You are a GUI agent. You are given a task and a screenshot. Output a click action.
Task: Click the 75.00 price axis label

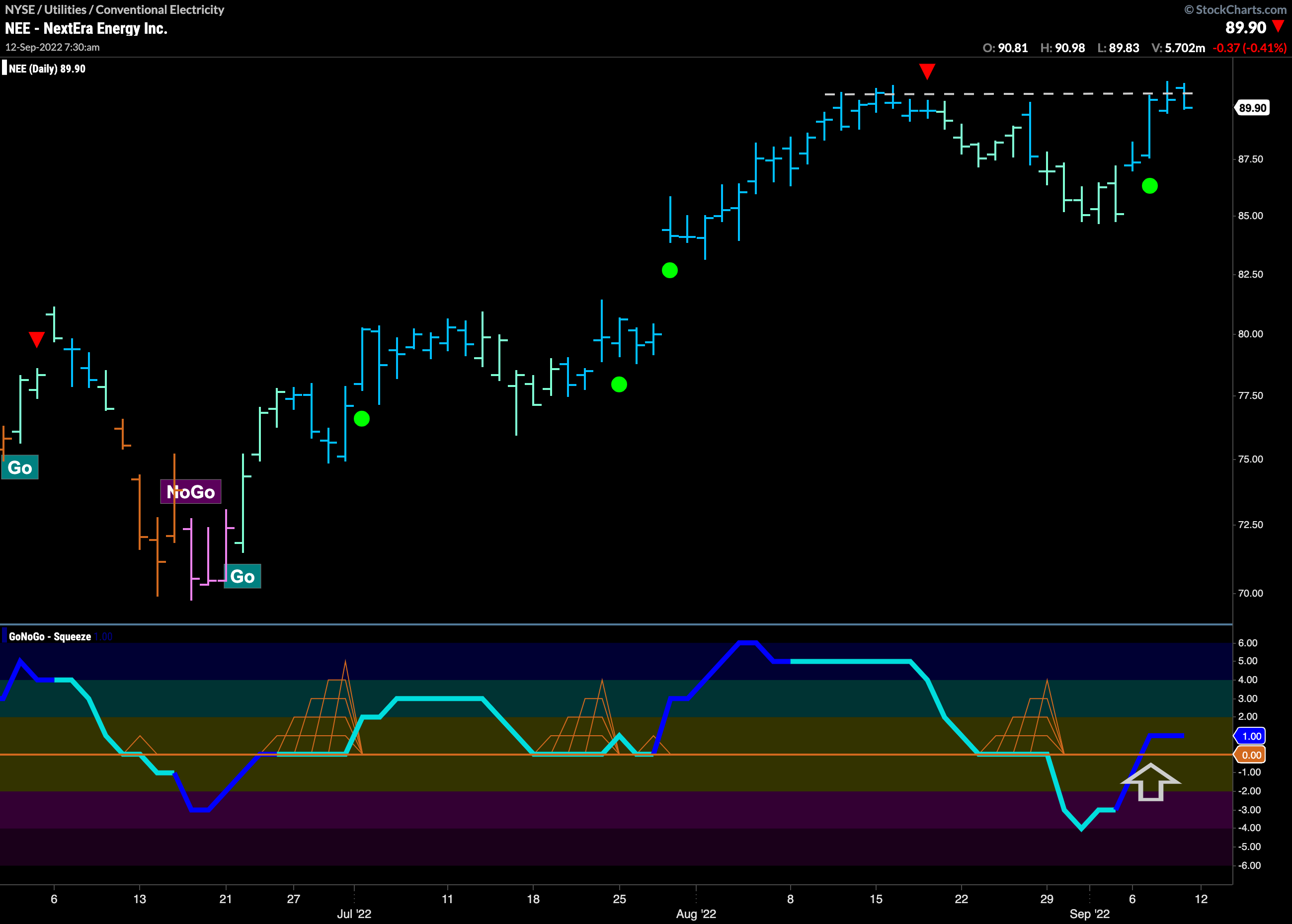[x=1250, y=459]
